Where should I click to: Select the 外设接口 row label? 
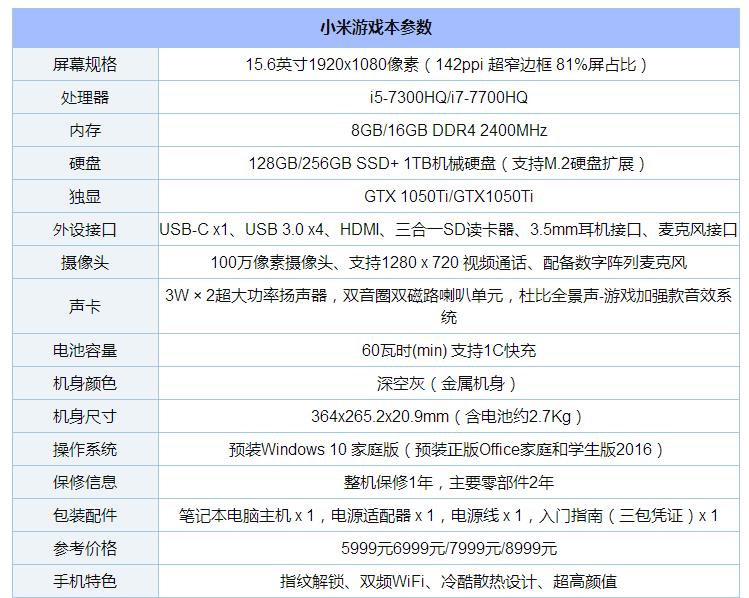point(85,229)
